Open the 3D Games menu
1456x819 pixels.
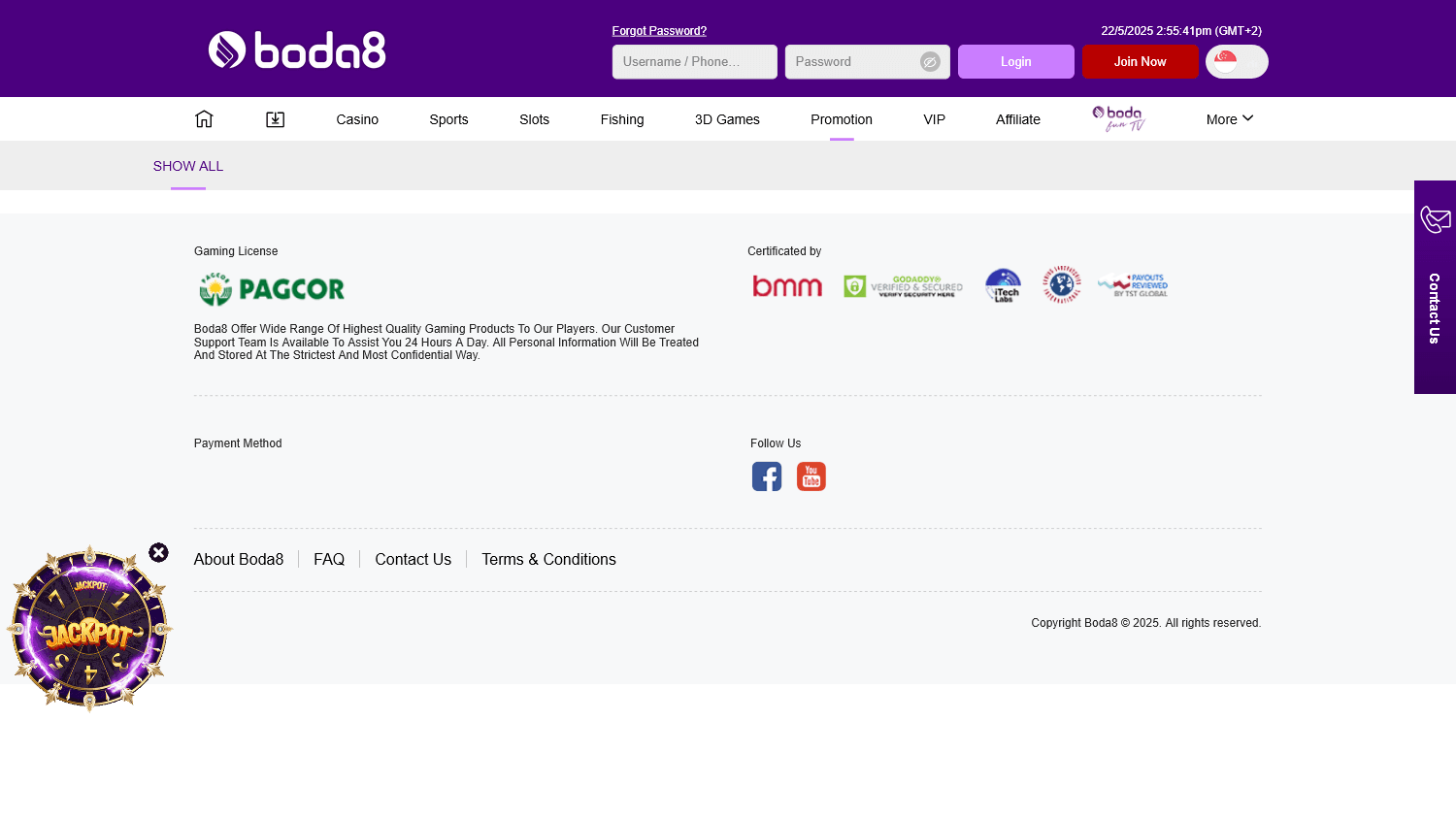click(727, 119)
